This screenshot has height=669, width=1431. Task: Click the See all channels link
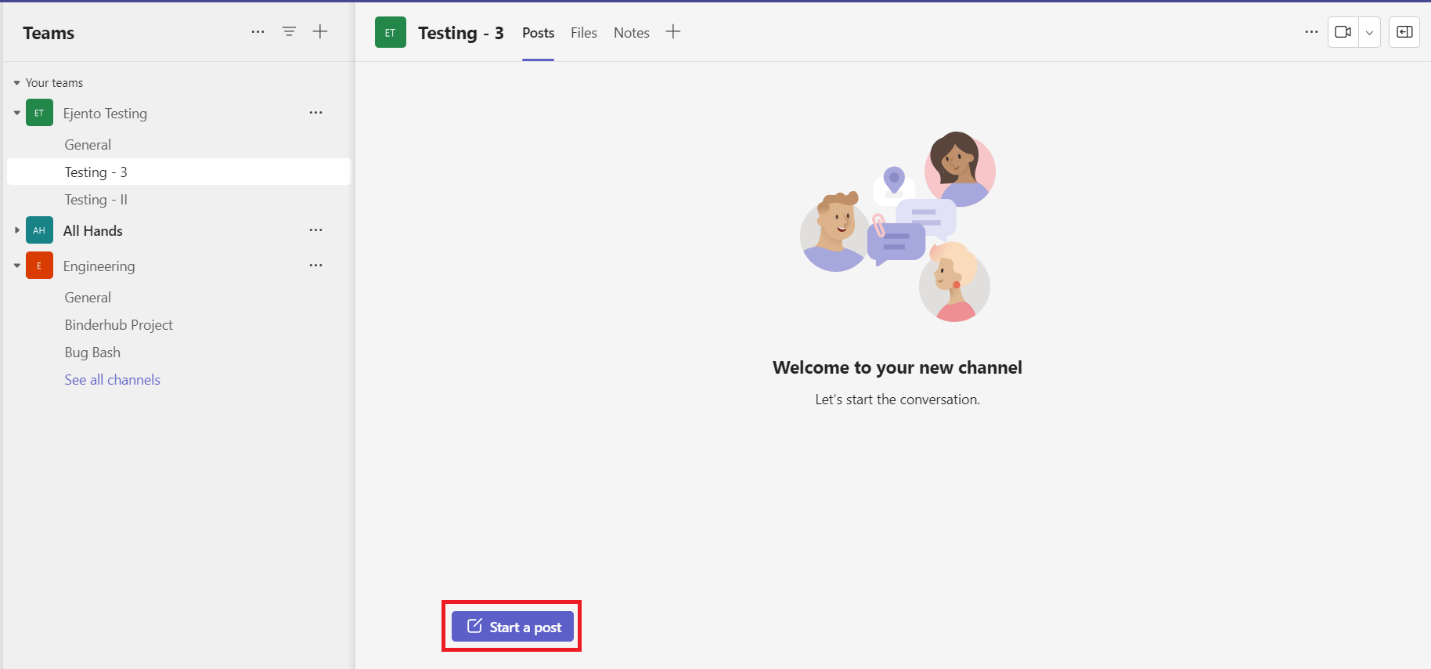(x=112, y=380)
